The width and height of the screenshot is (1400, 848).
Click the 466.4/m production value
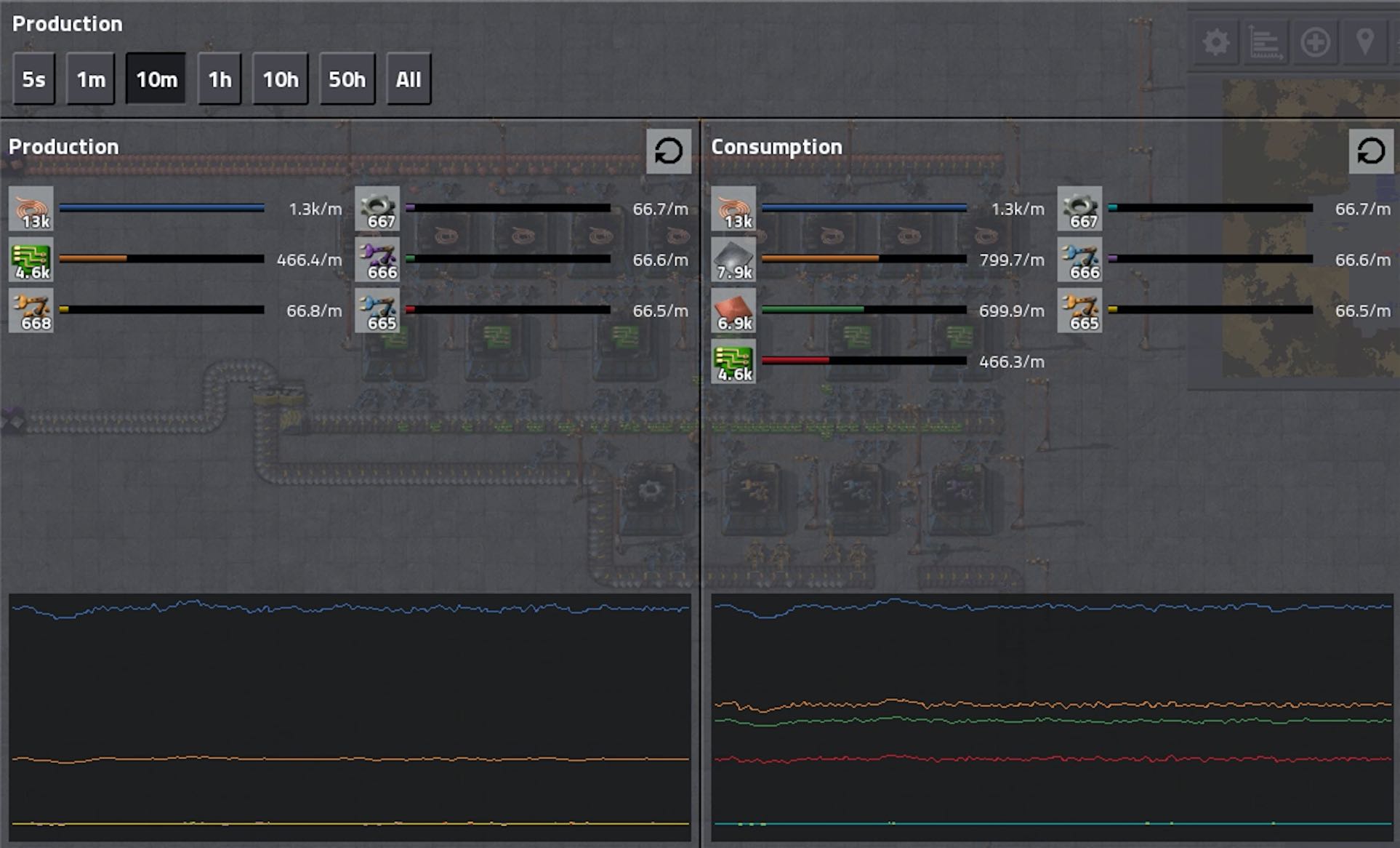(309, 260)
